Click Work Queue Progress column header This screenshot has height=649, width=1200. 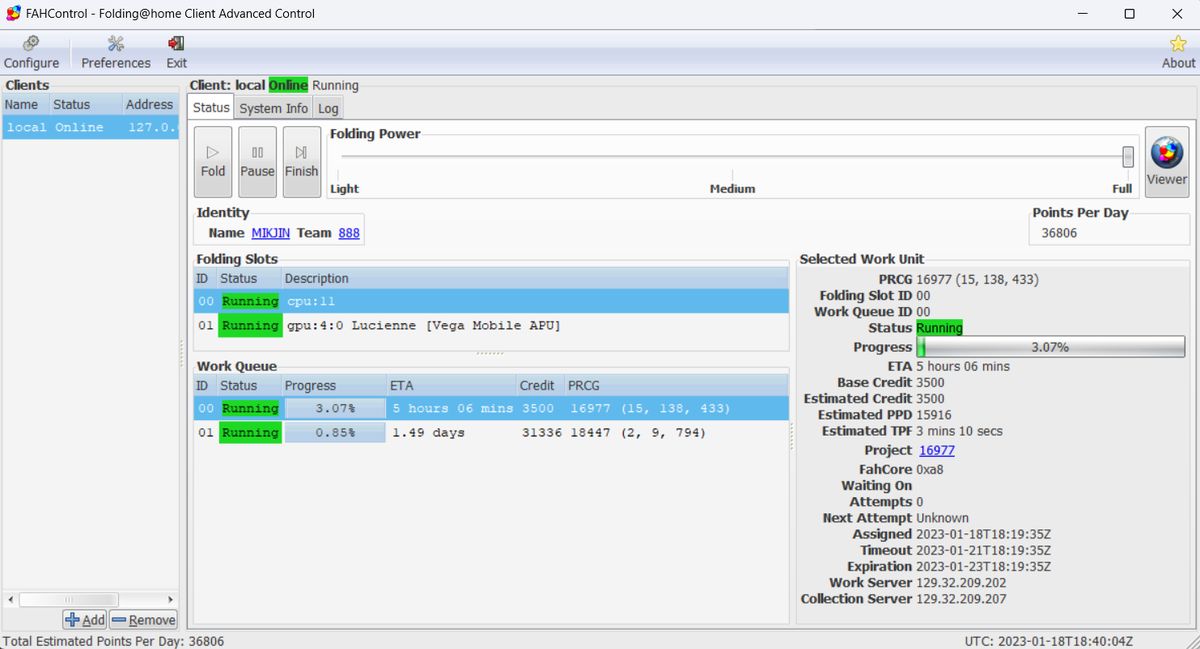pyautogui.click(x=335, y=385)
